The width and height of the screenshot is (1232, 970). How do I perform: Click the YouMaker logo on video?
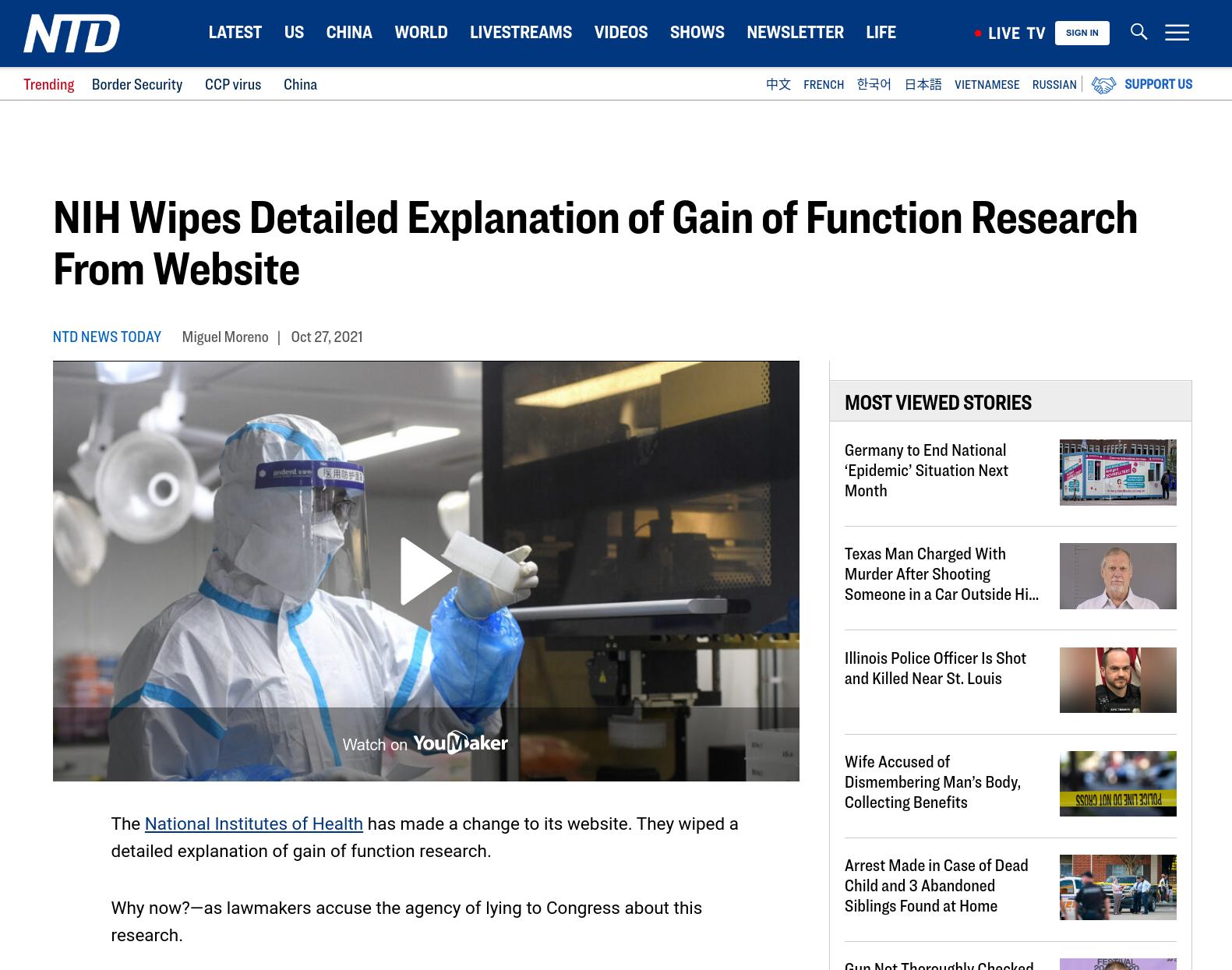click(x=461, y=743)
